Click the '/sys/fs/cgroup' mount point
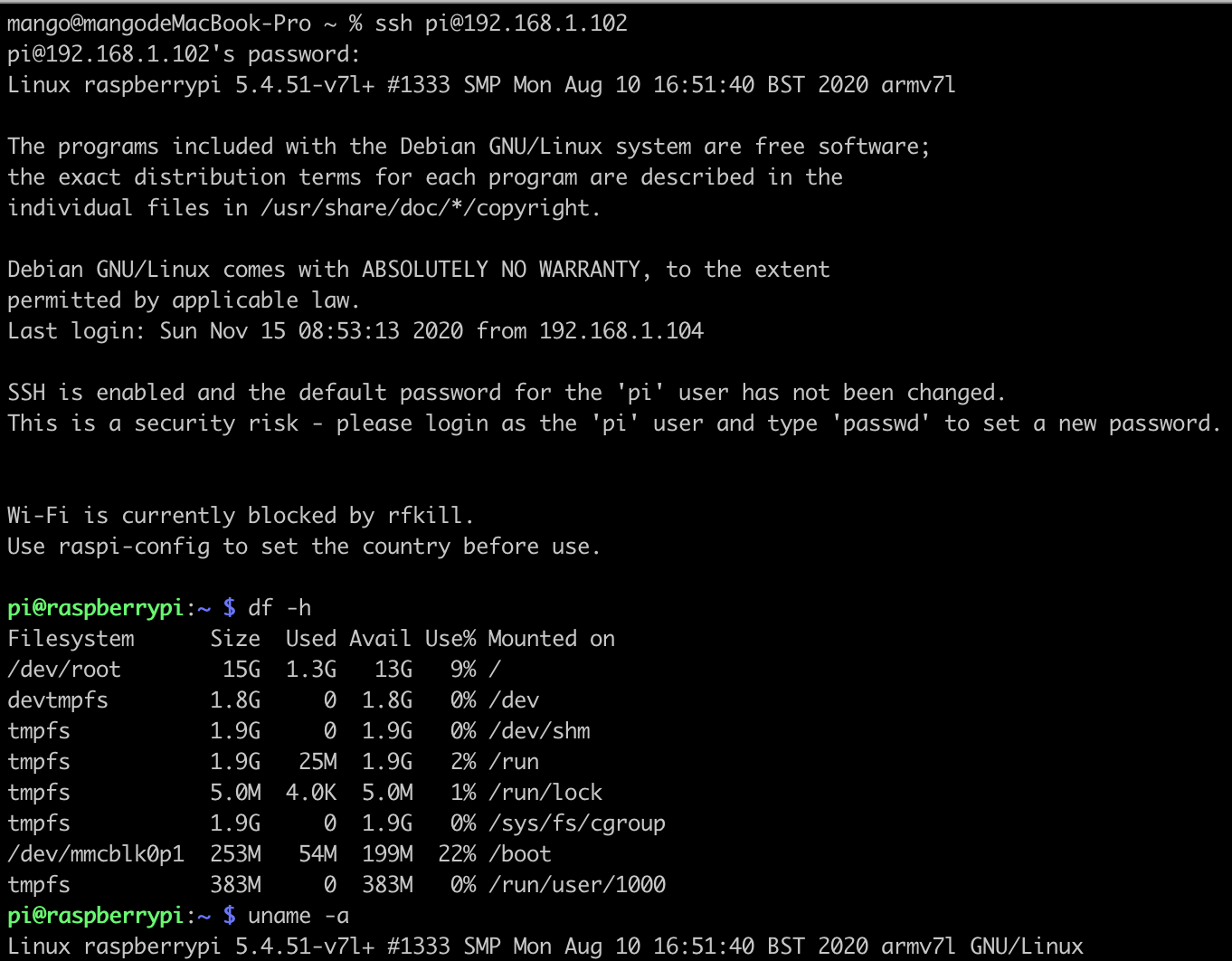Image resolution: width=1232 pixels, height=961 pixels. (x=577, y=823)
